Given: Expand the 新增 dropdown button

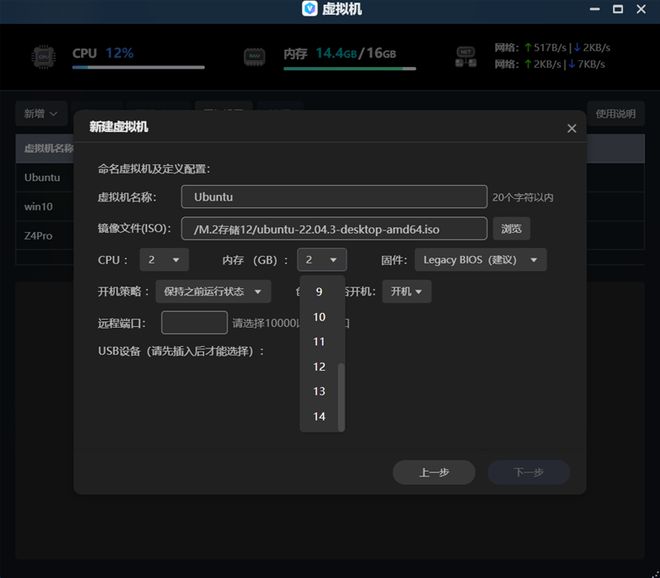Looking at the screenshot, I should (41, 114).
